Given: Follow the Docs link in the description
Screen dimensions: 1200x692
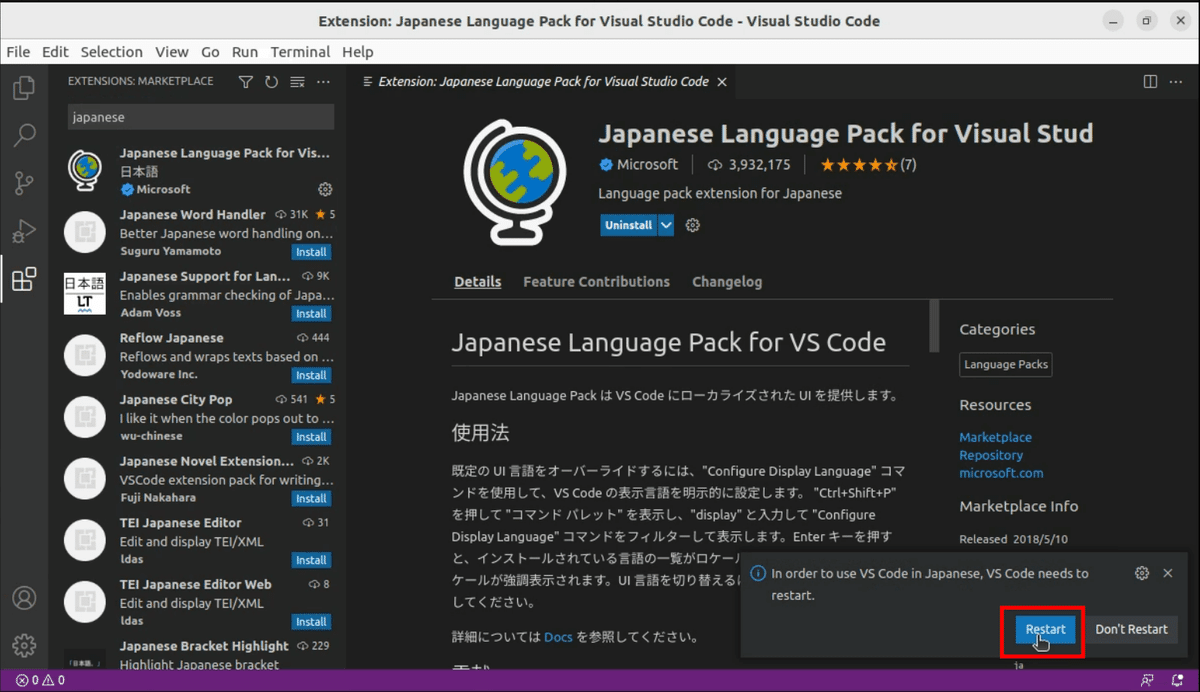Looking at the screenshot, I should pos(558,637).
